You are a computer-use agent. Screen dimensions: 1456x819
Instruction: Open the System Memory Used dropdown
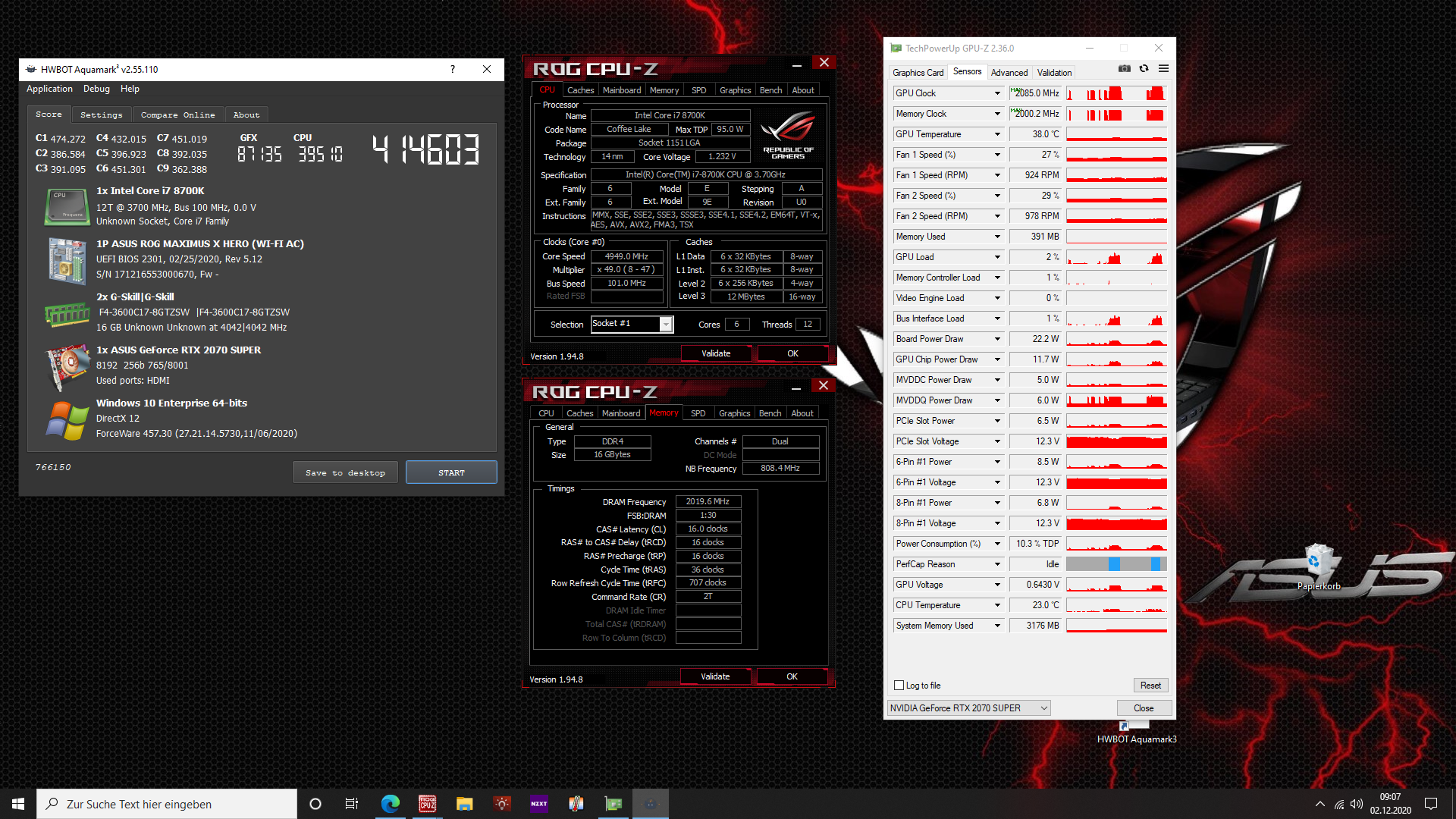pyautogui.click(x=997, y=626)
